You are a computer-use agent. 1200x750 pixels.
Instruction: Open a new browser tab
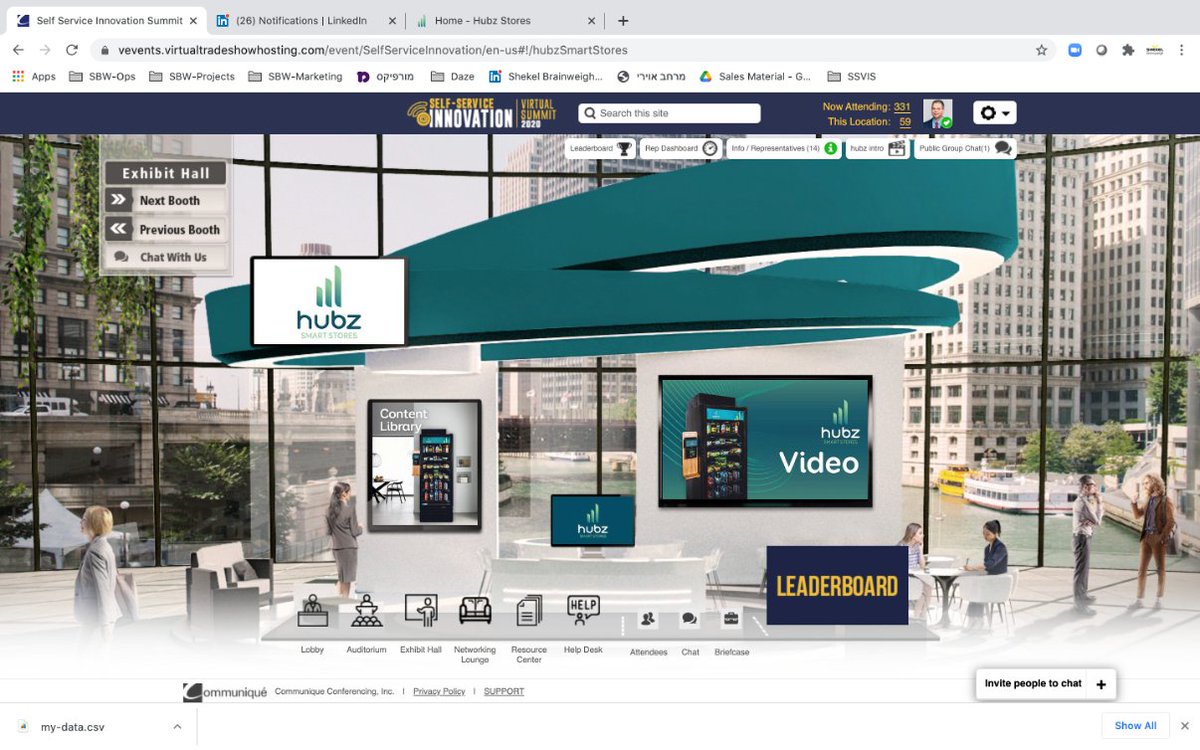623,20
